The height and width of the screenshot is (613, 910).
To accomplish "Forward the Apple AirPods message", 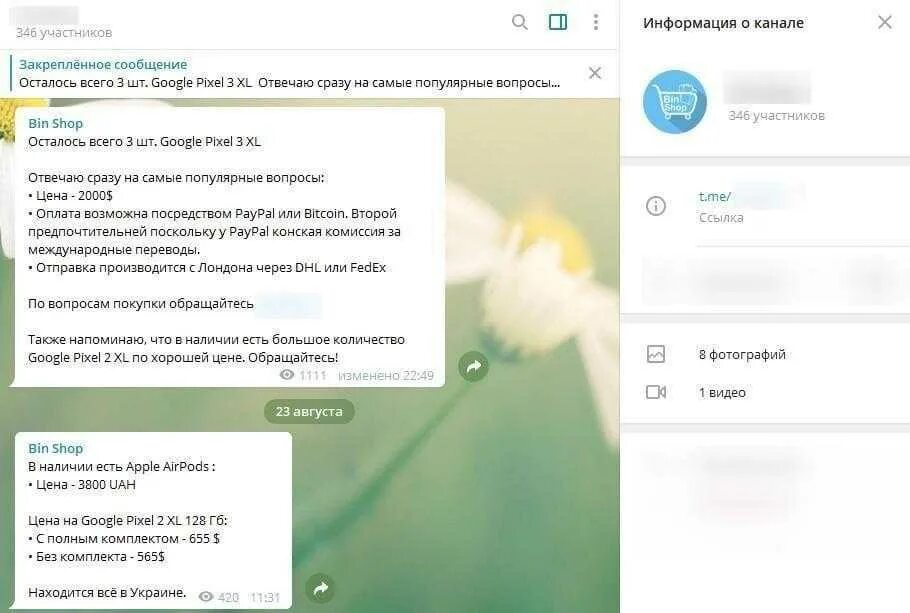I will pyautogui.click(x=321, y=589).
